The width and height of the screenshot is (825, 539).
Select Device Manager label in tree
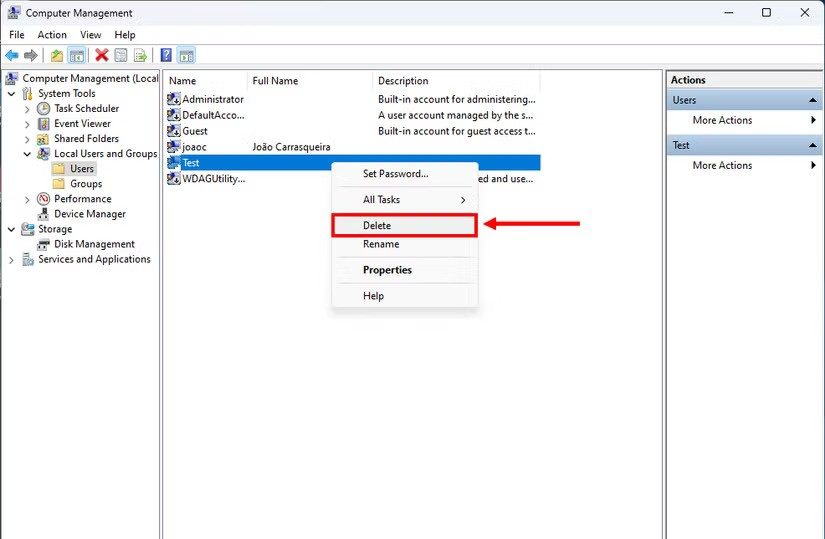click(x=90, y=214)
